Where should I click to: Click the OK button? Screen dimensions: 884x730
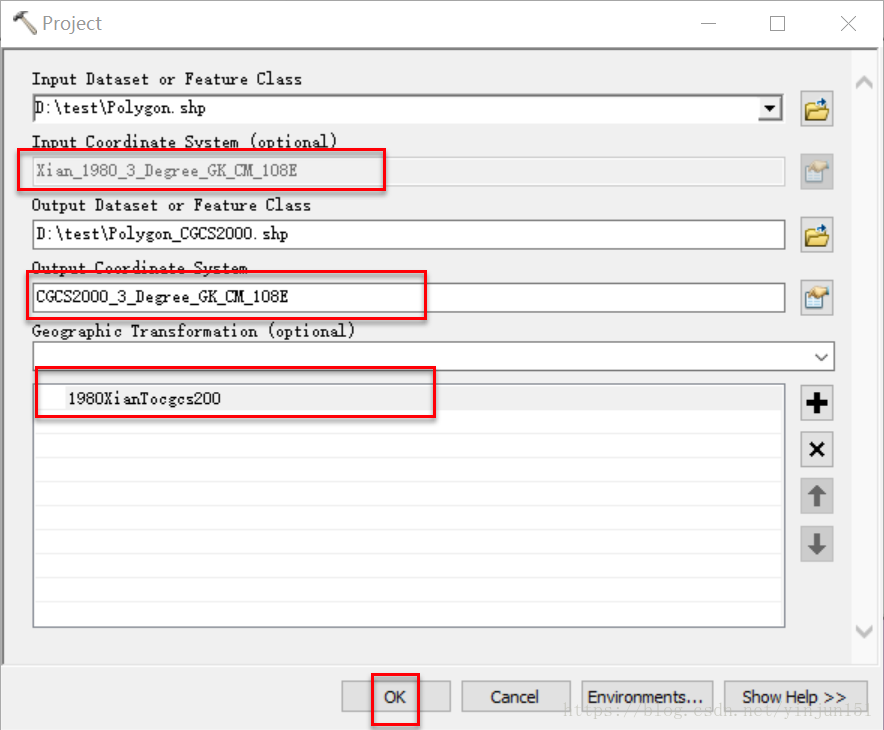395,697
